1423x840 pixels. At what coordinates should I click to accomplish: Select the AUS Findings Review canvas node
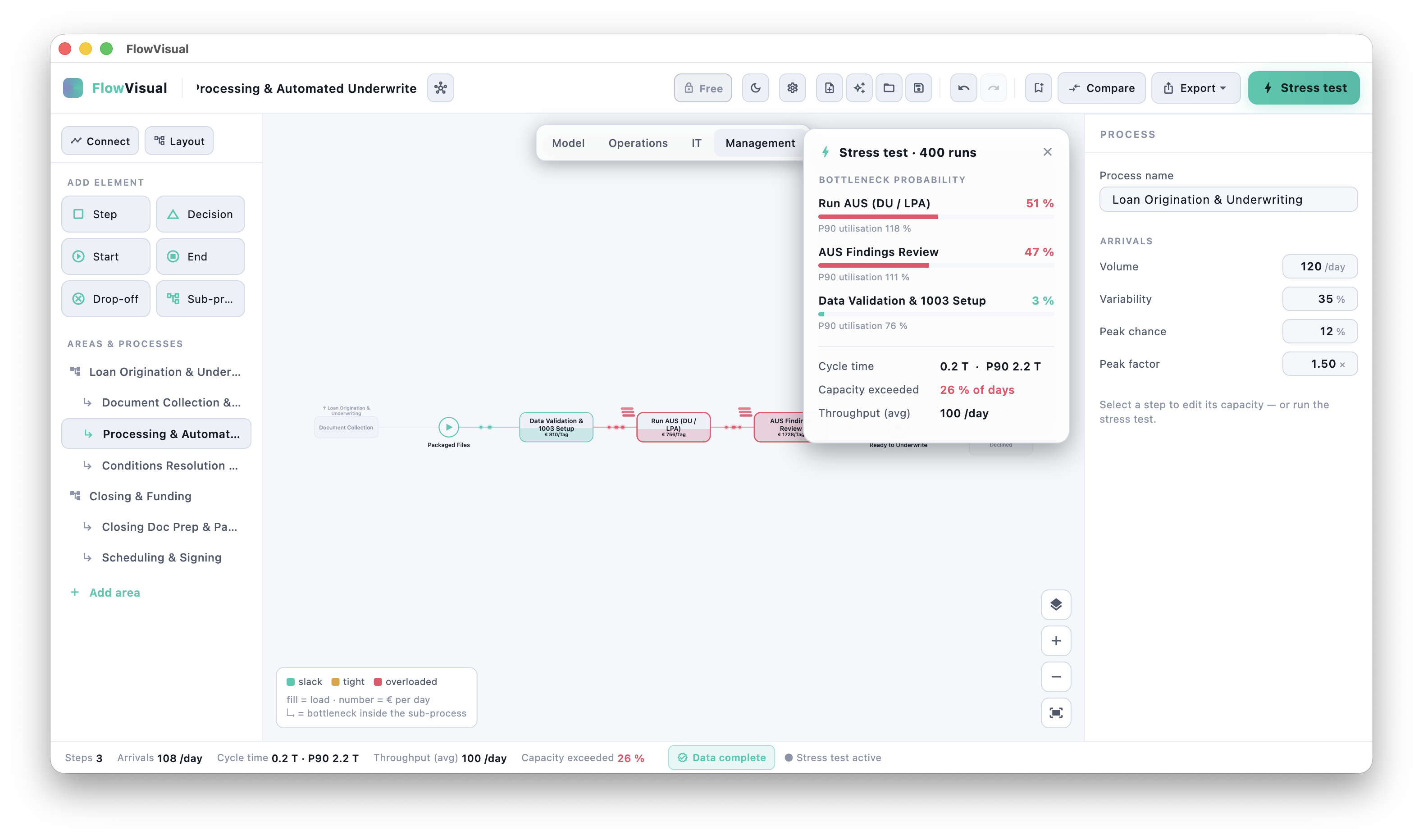tap(780, 427)
